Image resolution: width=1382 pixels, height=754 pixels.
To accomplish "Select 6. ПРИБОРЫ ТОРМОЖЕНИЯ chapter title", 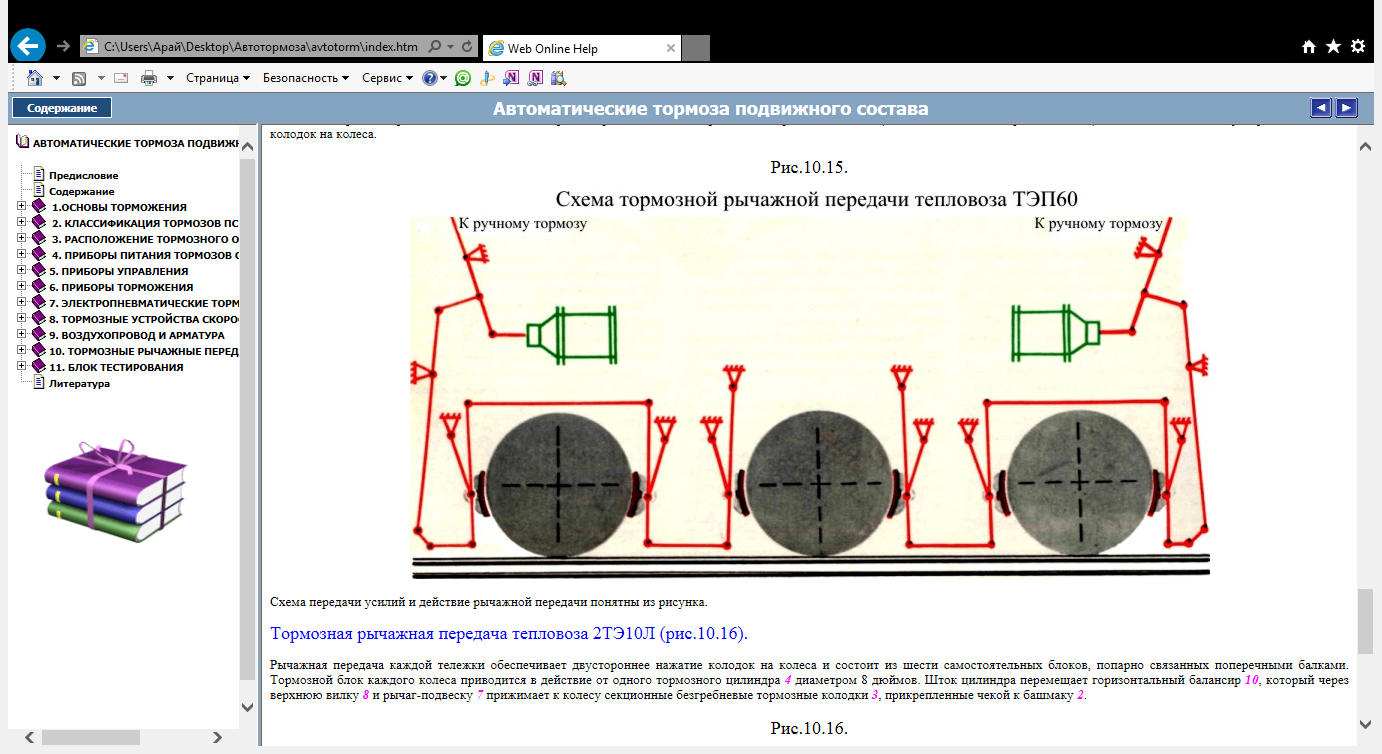I will tap(121, 287).
